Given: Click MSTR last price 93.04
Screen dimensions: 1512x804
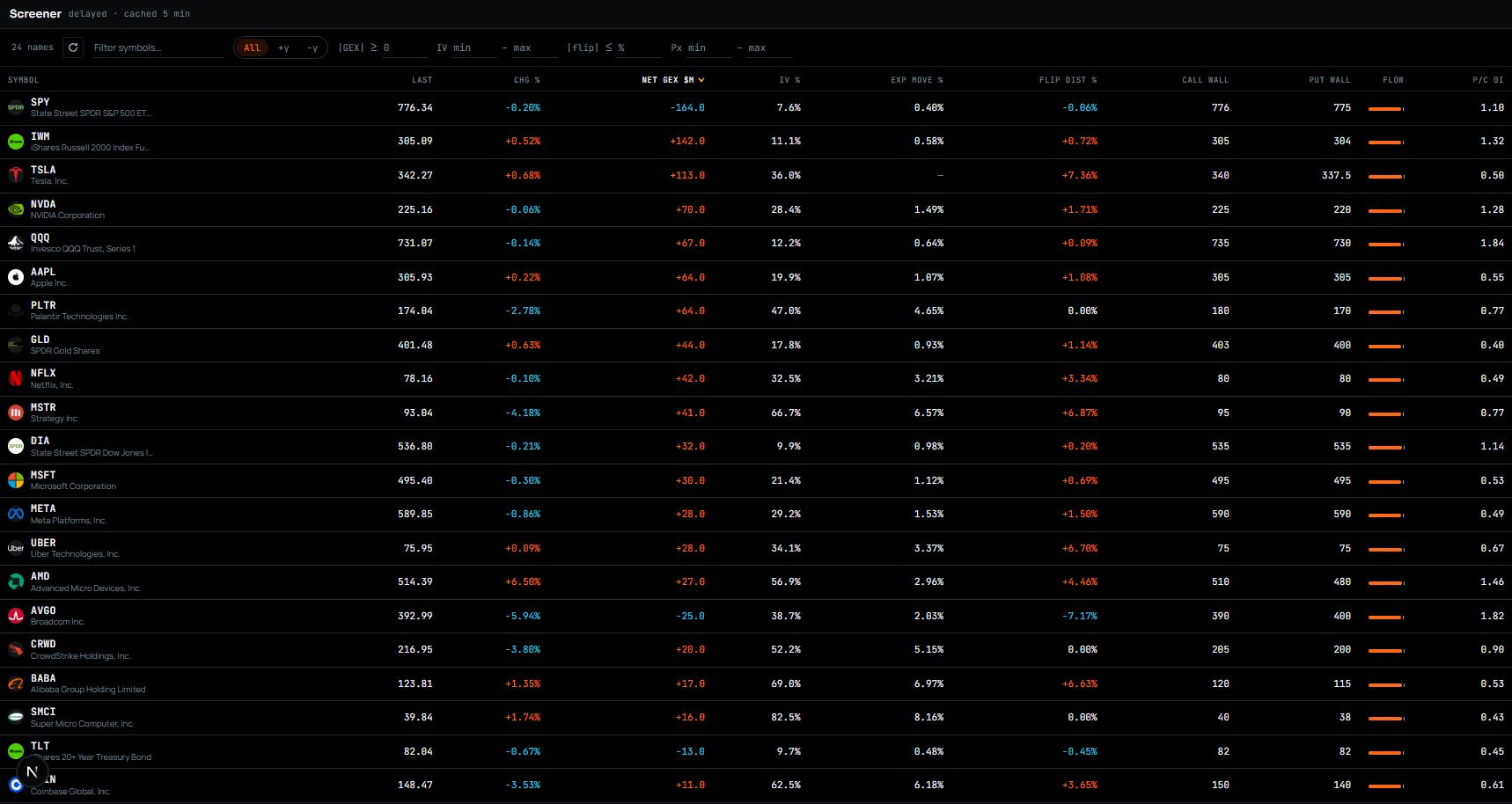Looking at the screenshot, I should (x=418, y=413).
